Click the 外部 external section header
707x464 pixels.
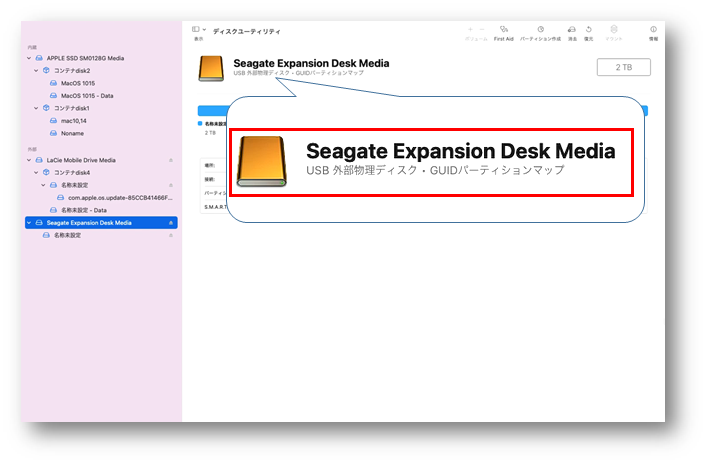pyautogui.click(x=32, y=149)
